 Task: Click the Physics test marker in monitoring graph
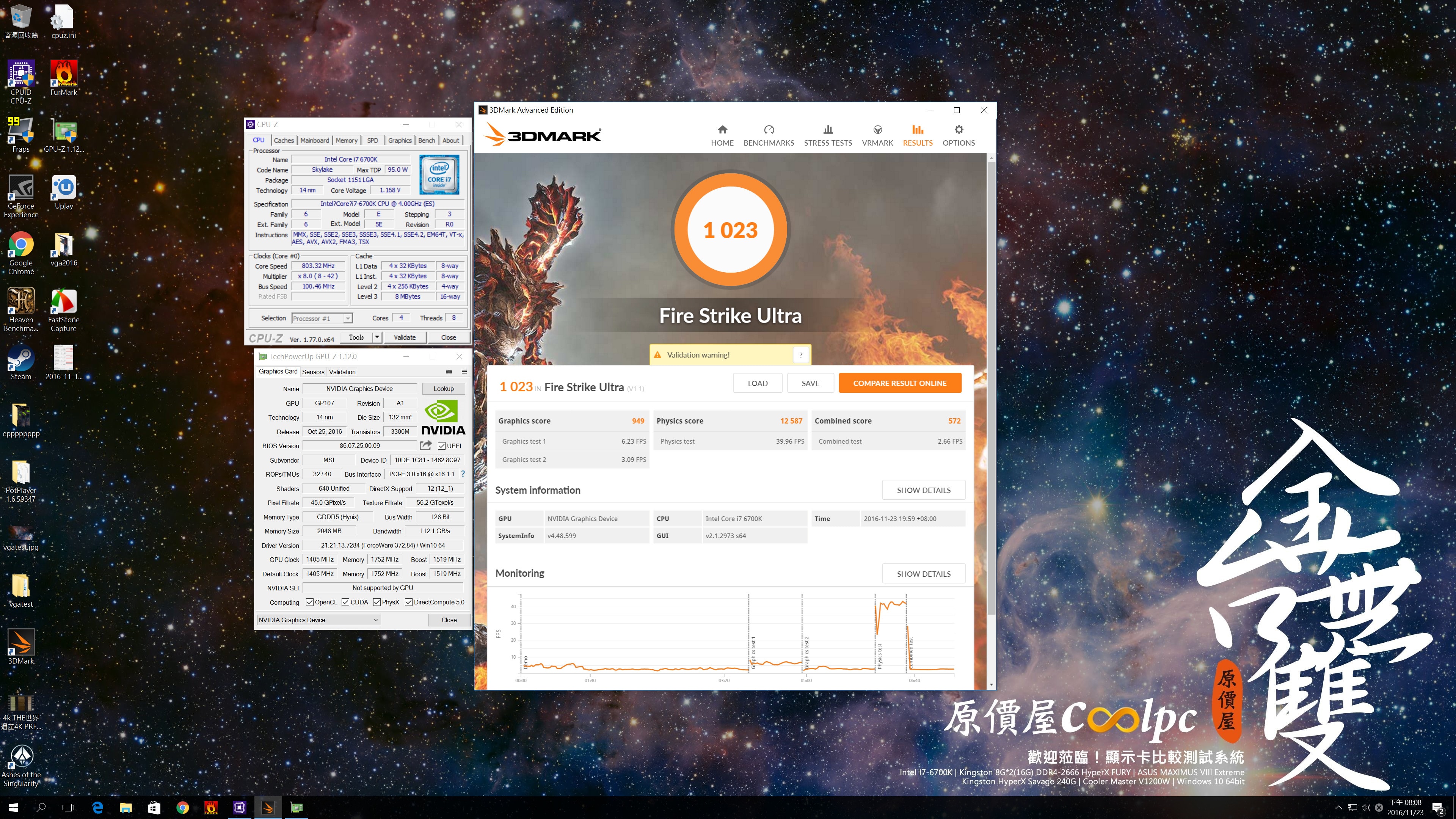[x=880, y=656]
